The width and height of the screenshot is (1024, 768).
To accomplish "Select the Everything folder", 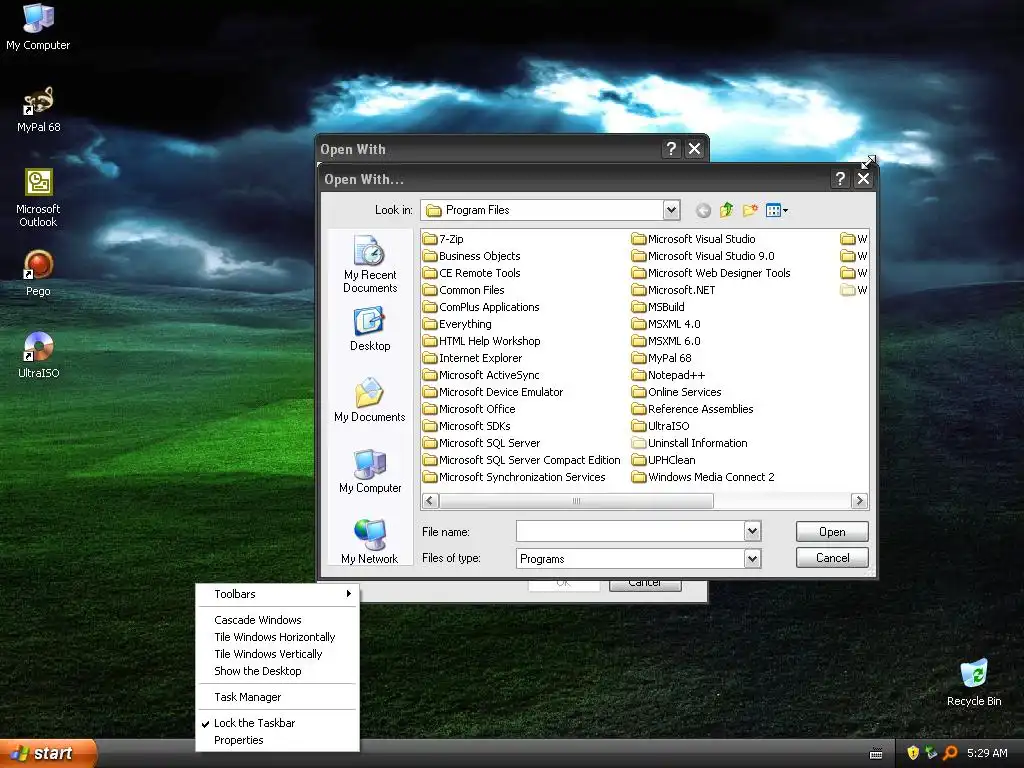I will (x=456, y=324).
